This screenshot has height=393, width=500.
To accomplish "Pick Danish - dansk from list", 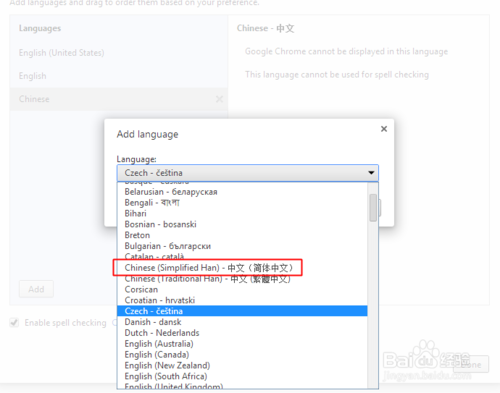I will point(242,322).
